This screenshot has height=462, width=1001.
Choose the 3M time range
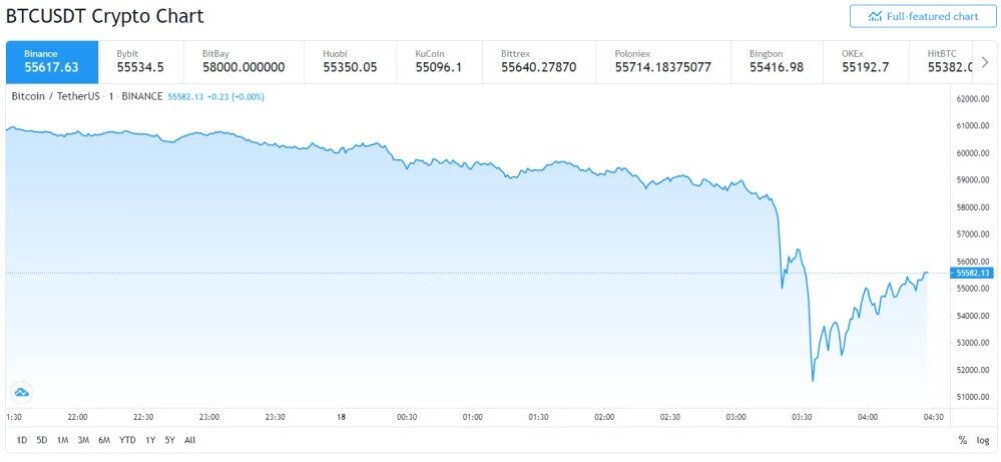coord(83,440)
